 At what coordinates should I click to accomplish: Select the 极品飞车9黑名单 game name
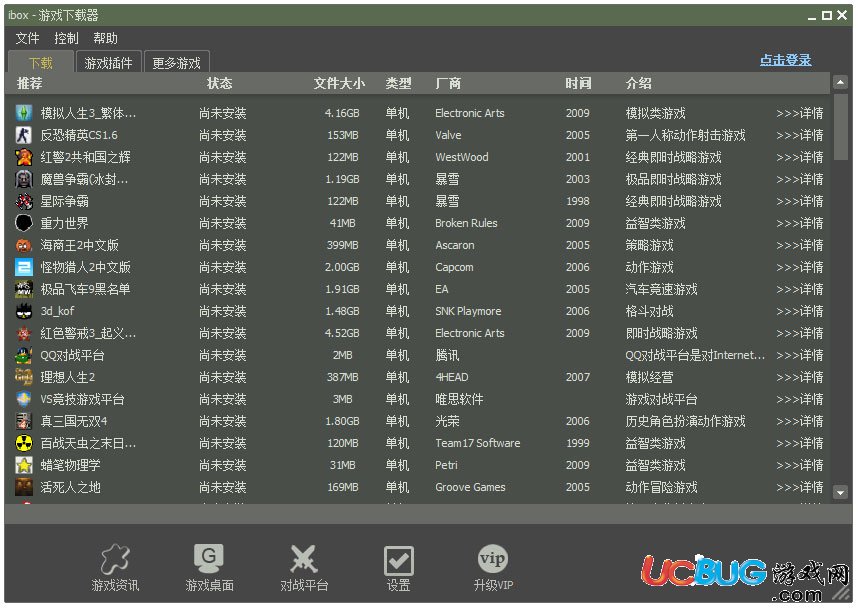pos(85,289)
